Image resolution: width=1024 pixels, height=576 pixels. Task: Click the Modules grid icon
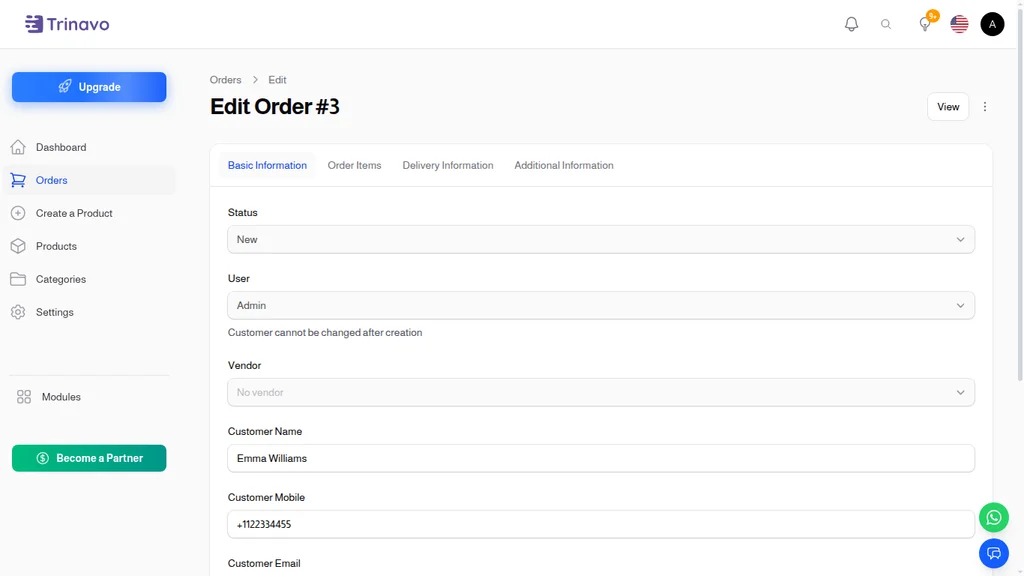pos(24,397)
